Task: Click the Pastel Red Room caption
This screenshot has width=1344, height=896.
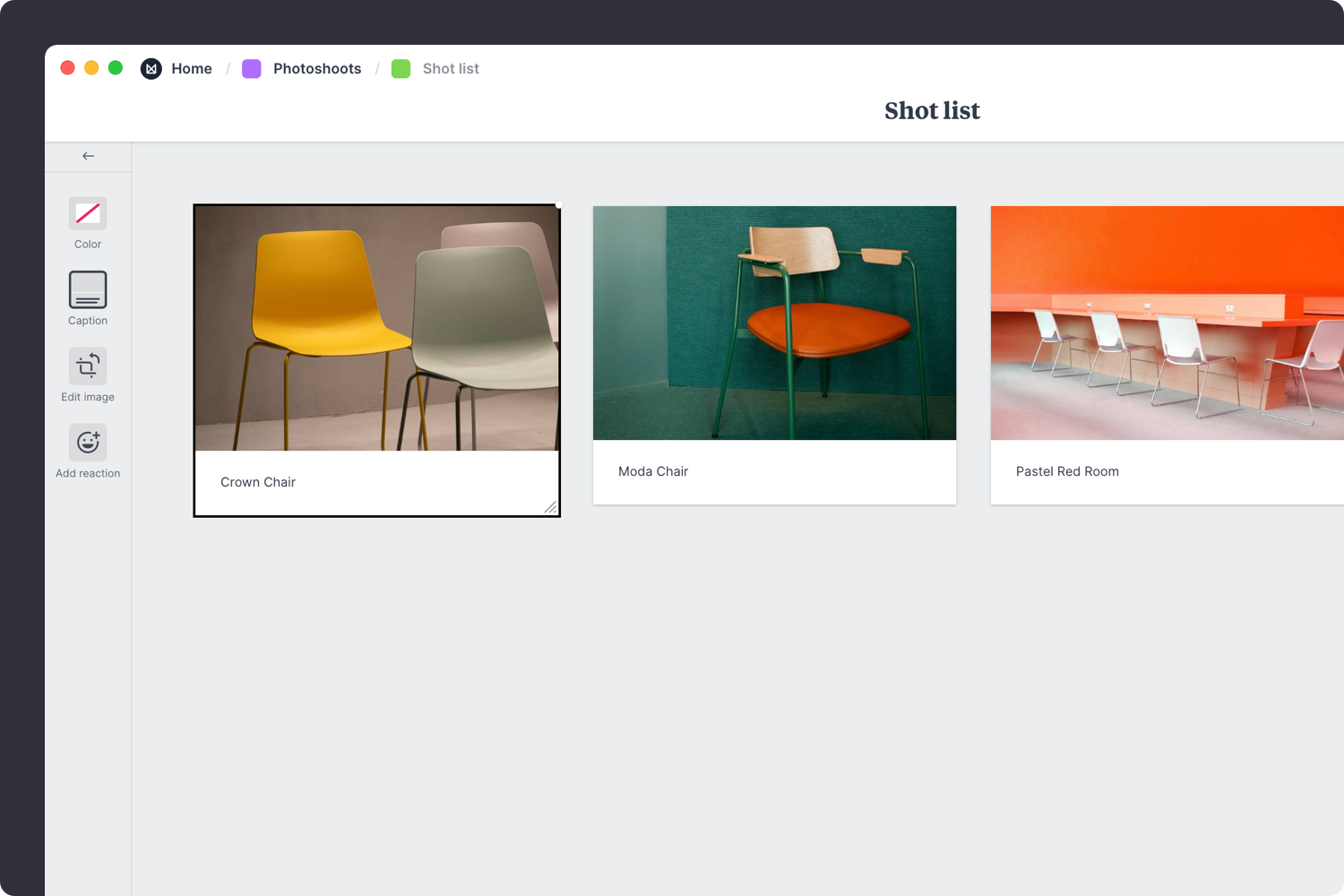Action: point(1067,471)
